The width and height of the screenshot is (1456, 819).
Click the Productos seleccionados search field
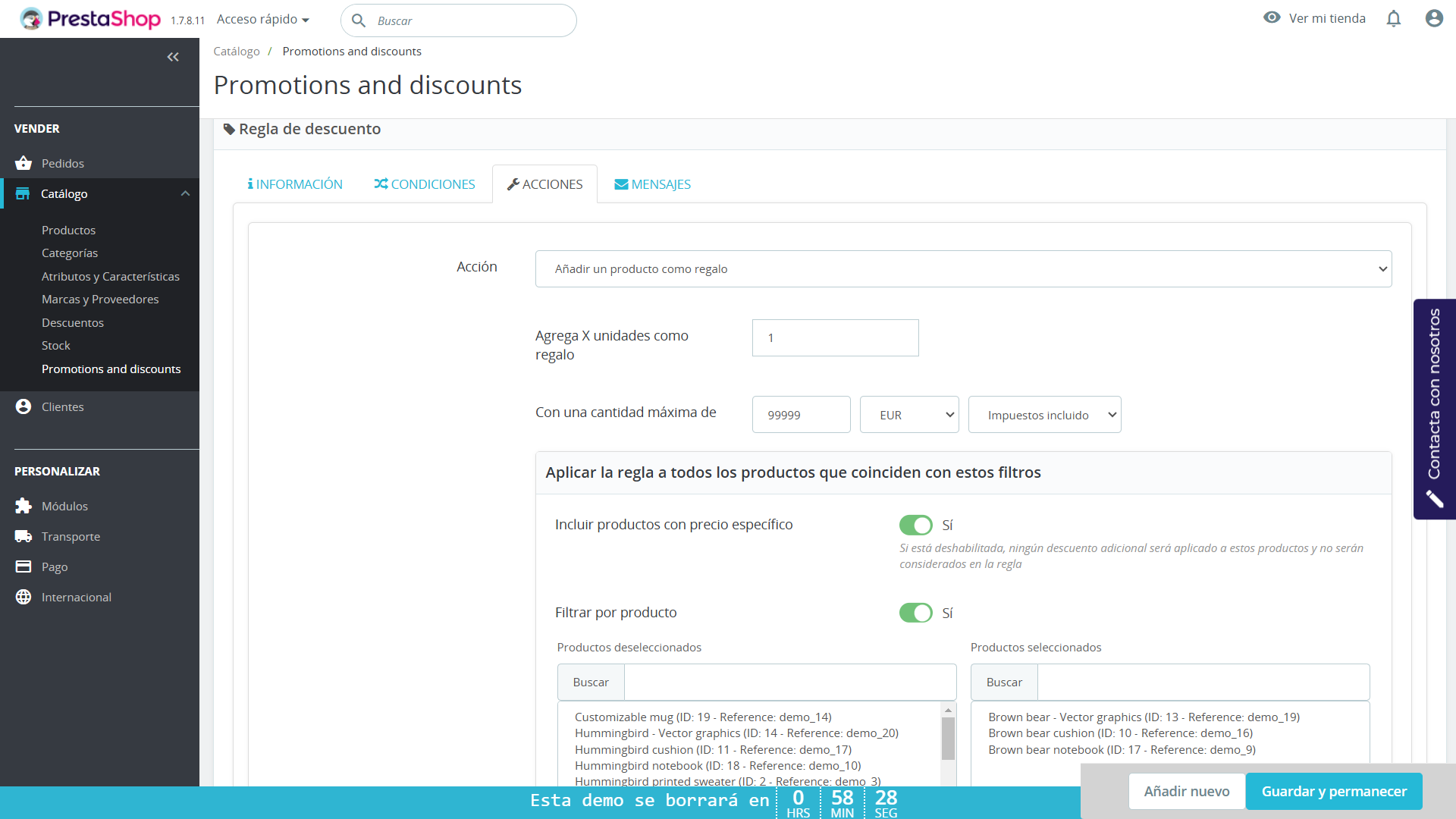coord(1203,682)
